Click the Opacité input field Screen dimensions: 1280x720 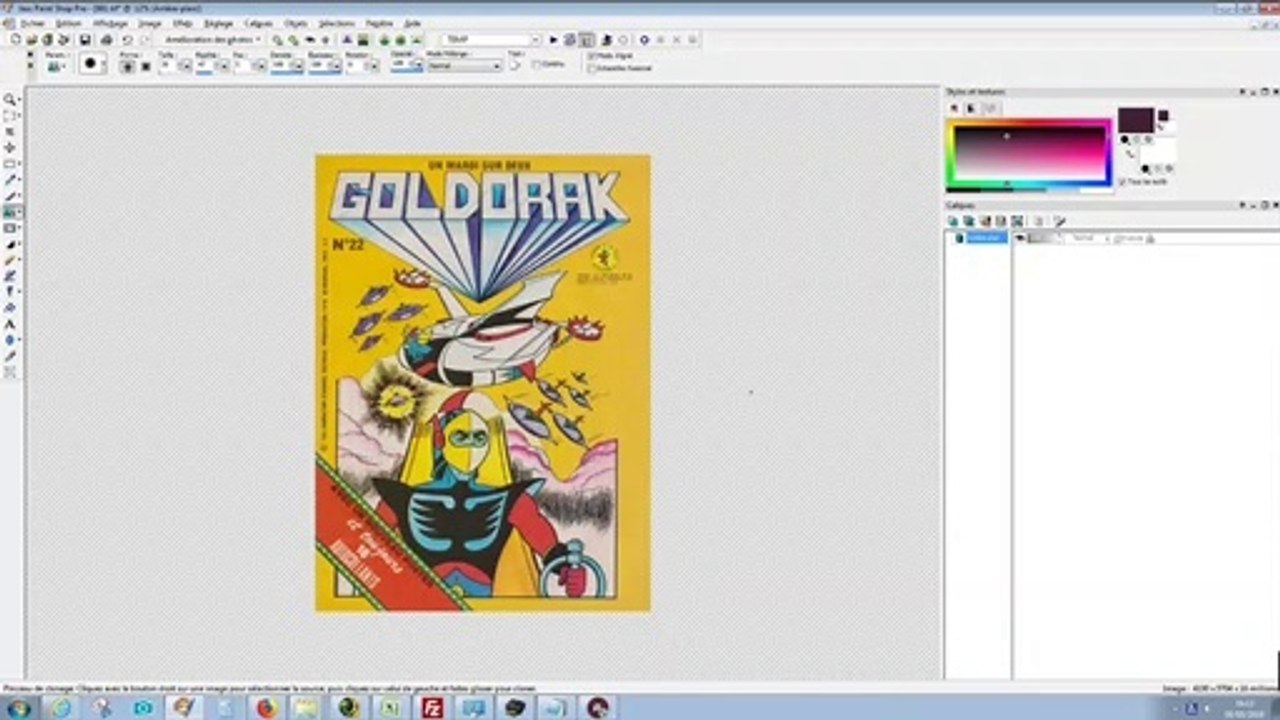402,66
